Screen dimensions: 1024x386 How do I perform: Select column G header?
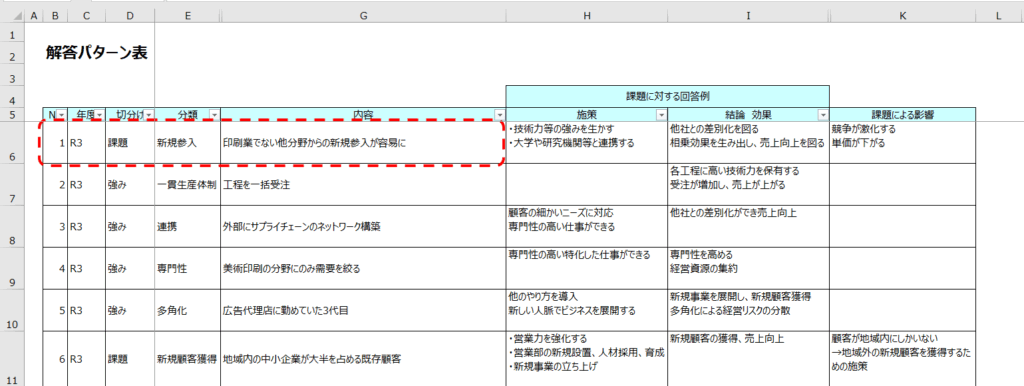pyautogui.click(x=363, y=16)
